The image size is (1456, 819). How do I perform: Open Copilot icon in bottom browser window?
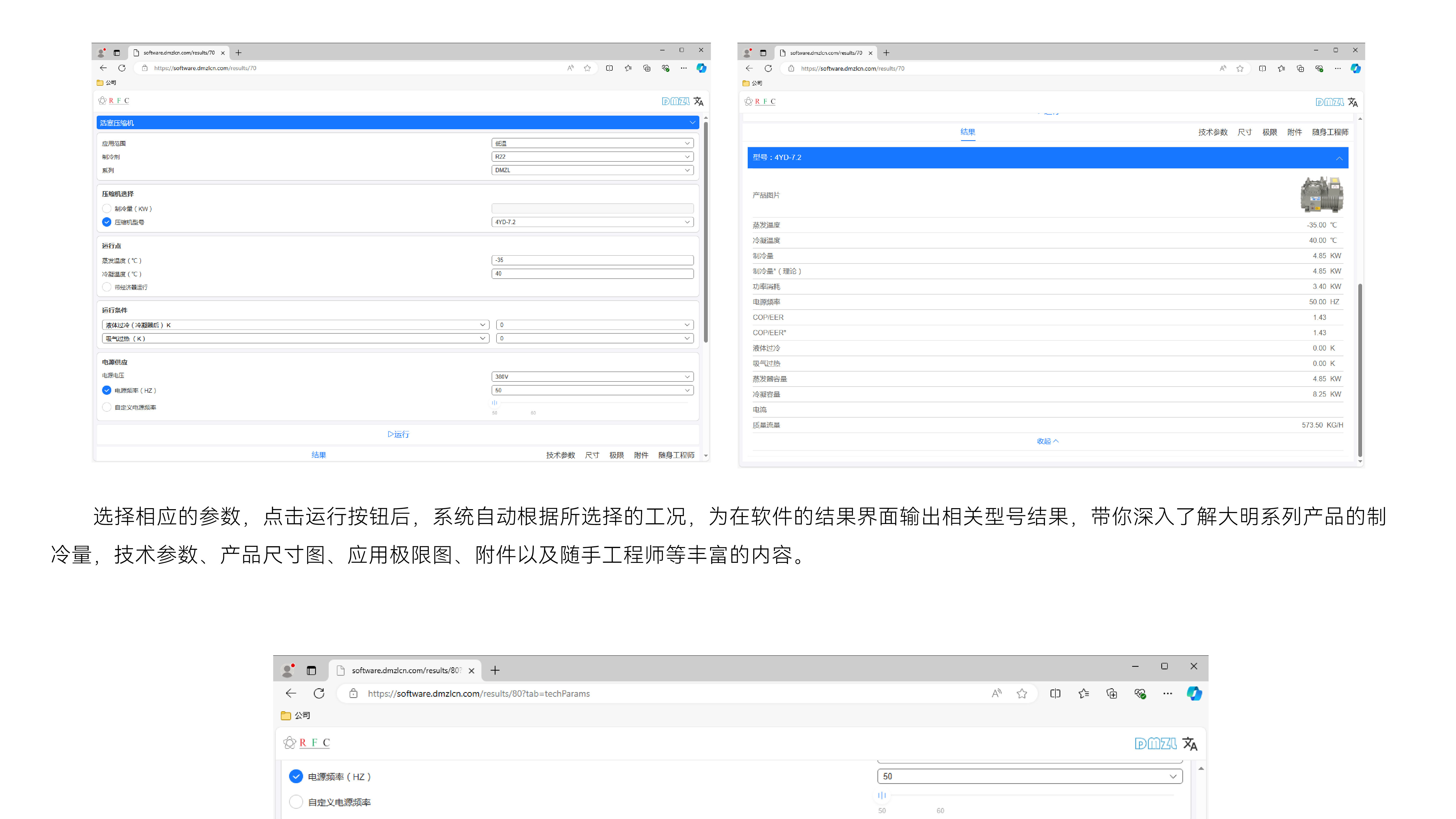click(1194, 694)
